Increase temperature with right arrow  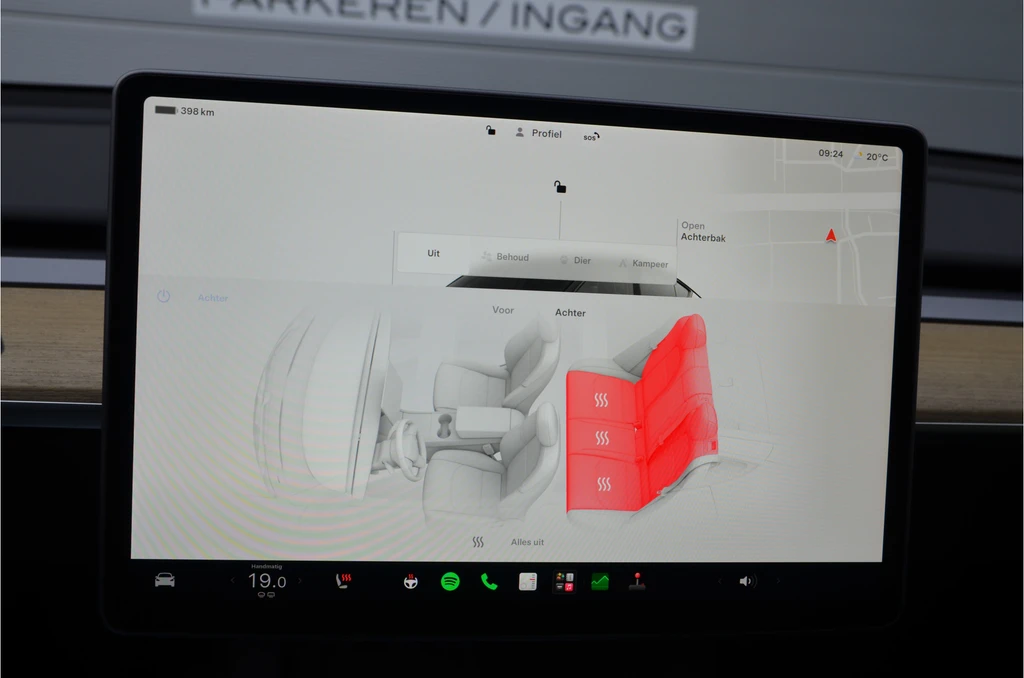tap(300, 580)
